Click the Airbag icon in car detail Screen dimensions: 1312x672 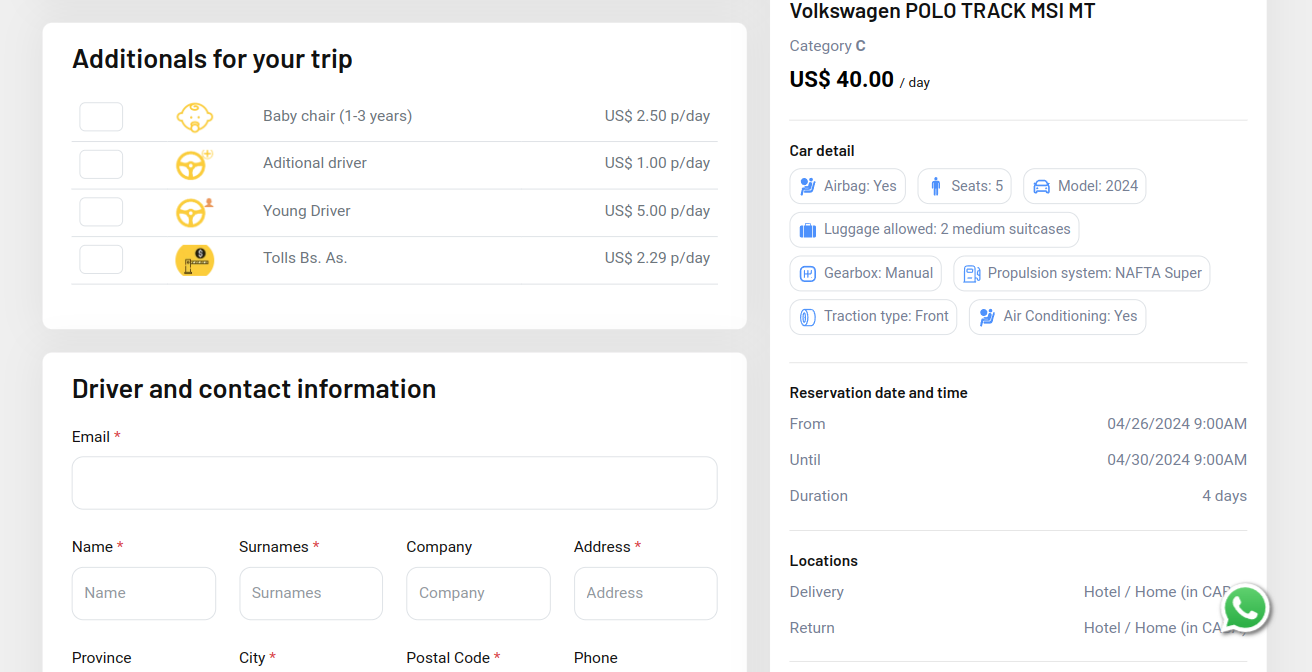(808, 187)
